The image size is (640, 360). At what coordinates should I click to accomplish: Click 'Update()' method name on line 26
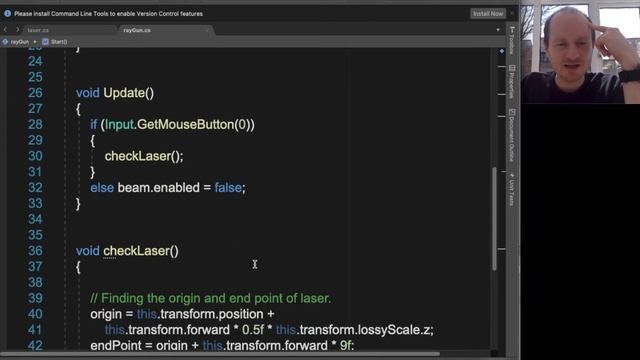(x=129, y=93)
